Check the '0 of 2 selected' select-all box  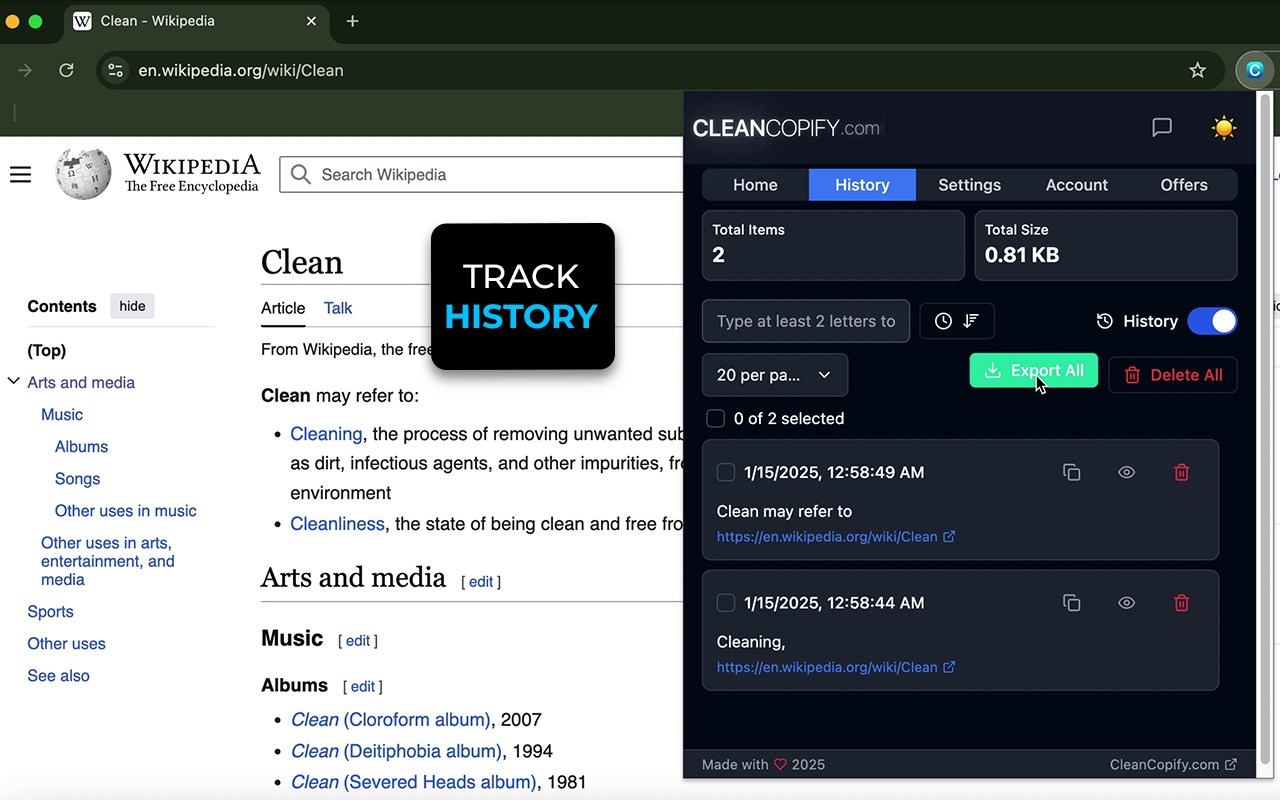point(716,418)
